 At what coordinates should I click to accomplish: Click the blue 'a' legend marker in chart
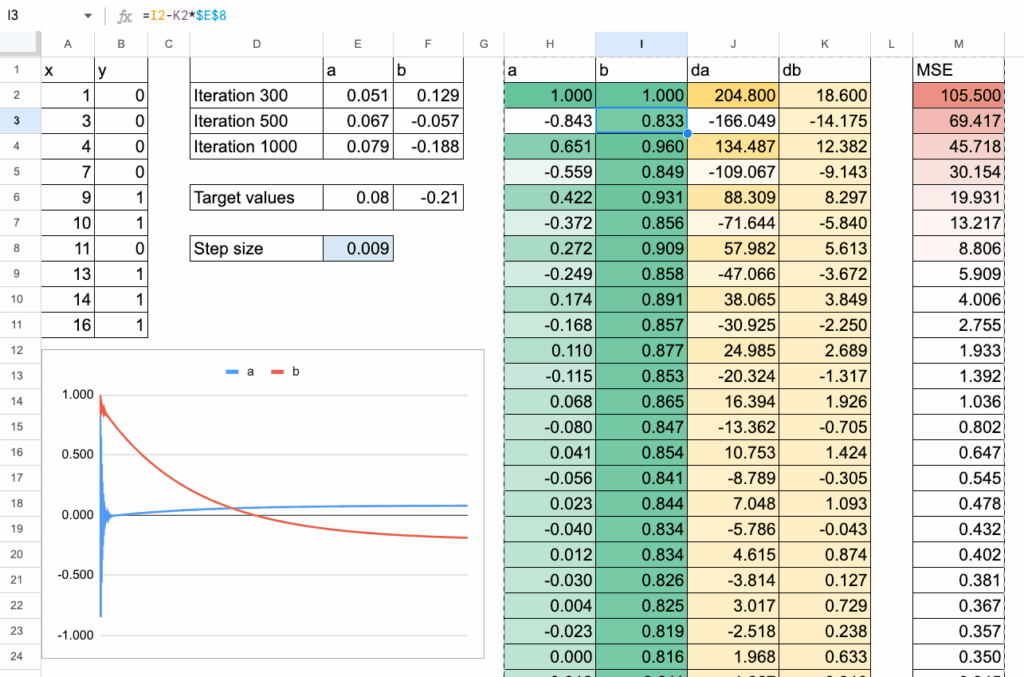point(232,371)
